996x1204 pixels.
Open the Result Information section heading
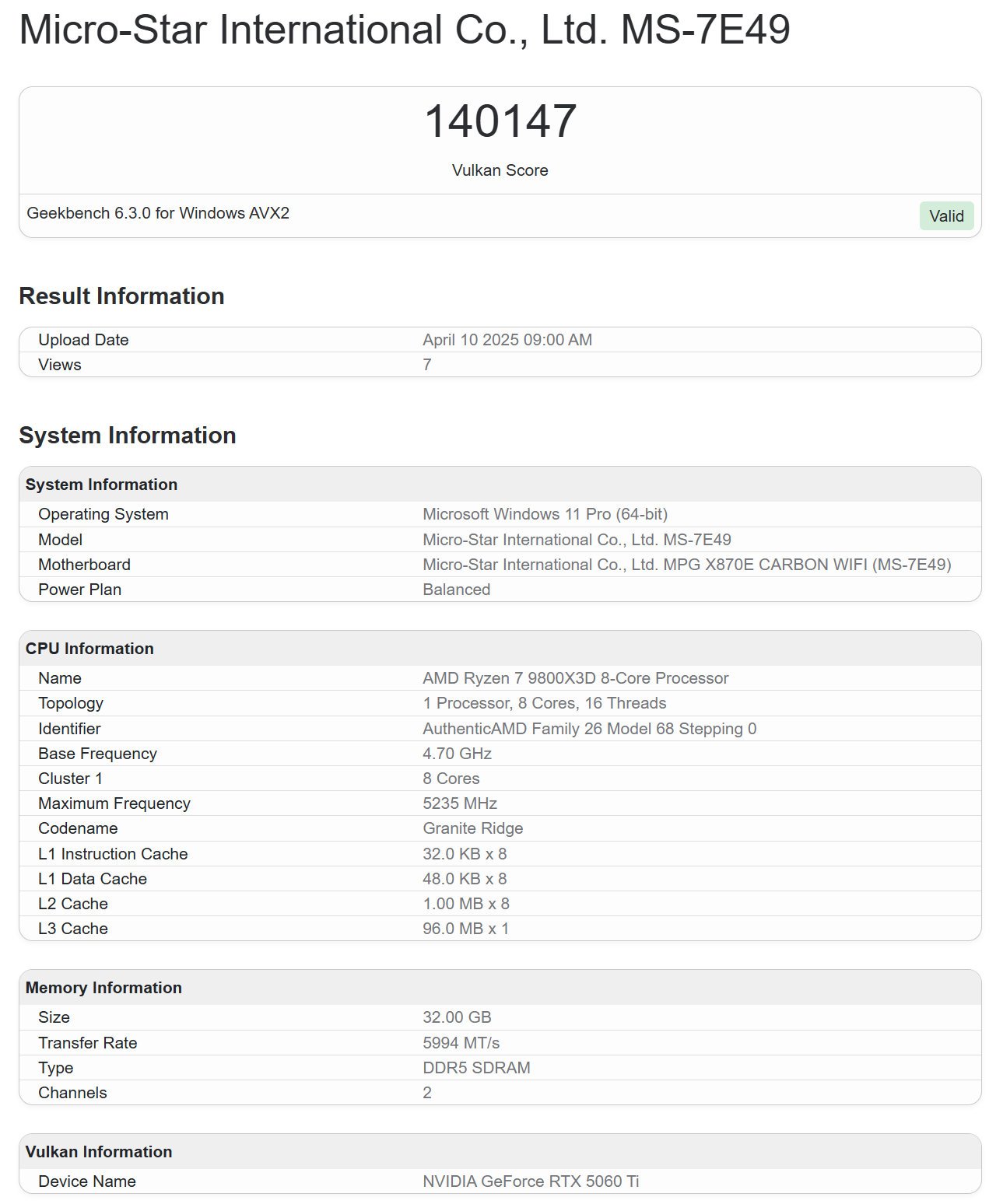(121, 296)
